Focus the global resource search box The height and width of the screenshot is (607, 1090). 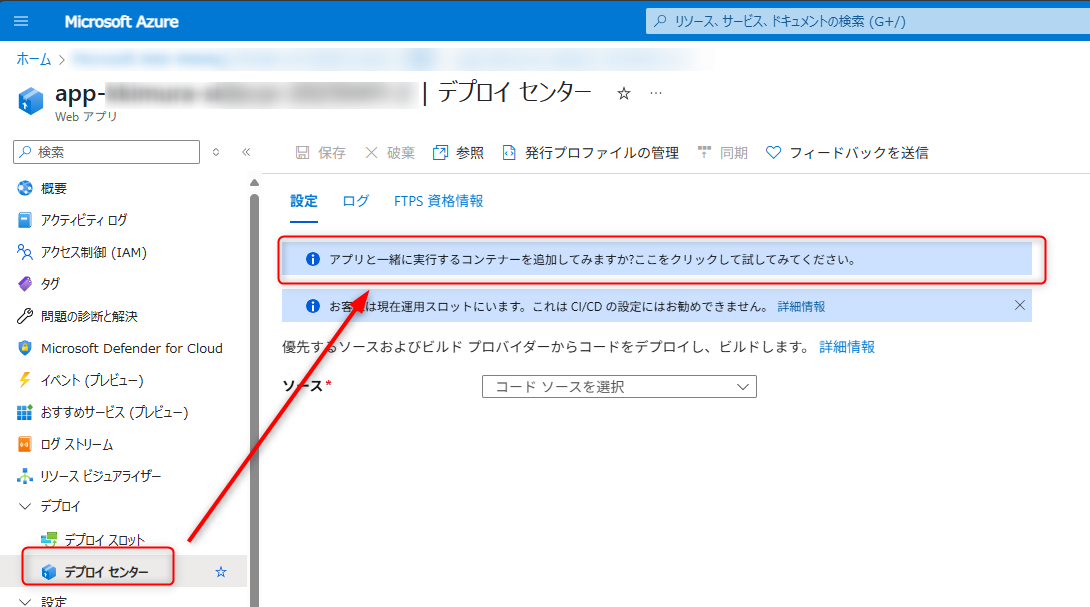tap(868, 21)
